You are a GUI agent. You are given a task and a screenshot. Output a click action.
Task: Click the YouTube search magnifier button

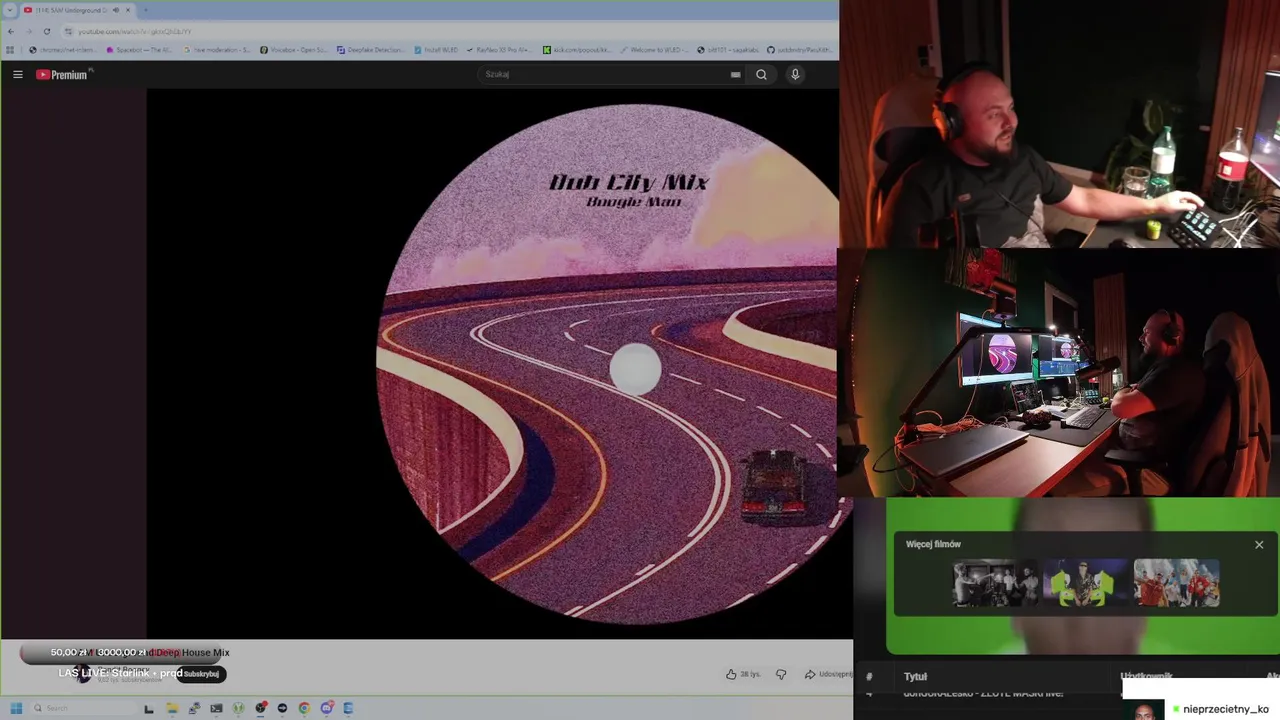761,74
